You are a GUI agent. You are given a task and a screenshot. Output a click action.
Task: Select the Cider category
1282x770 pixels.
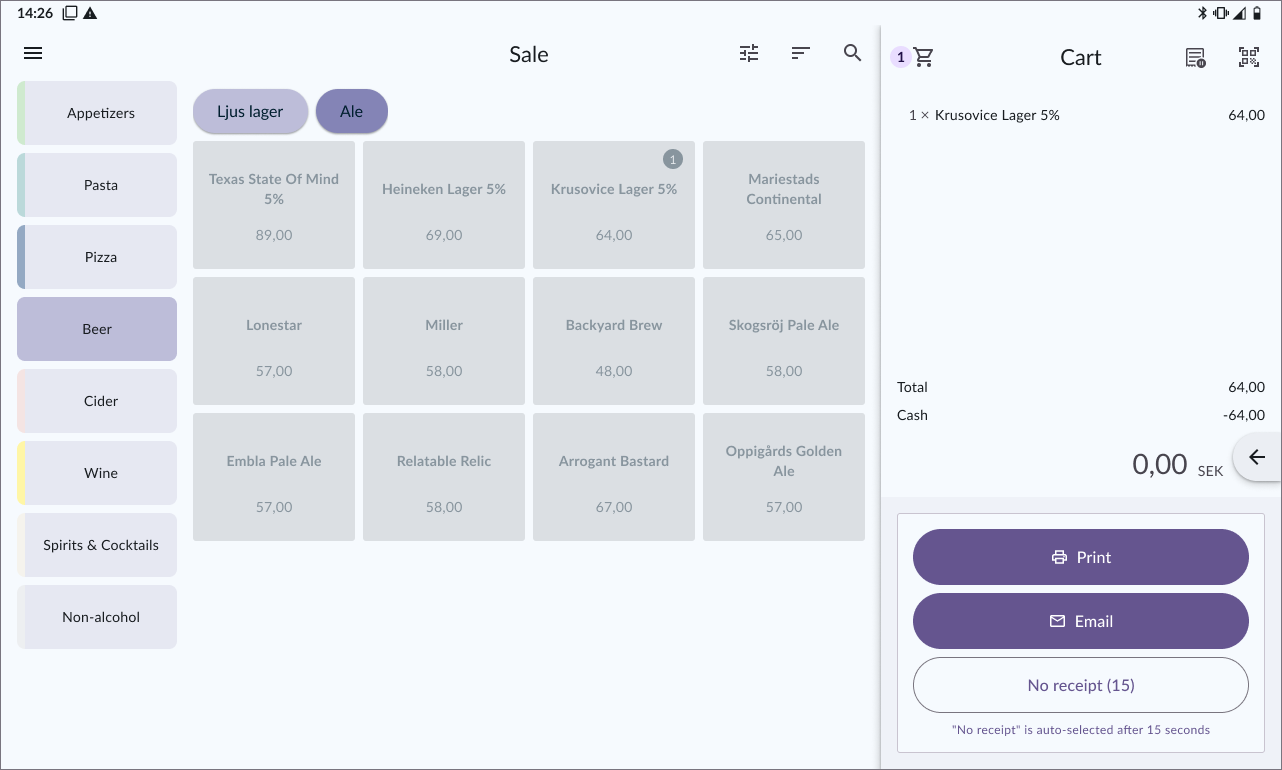97,401
